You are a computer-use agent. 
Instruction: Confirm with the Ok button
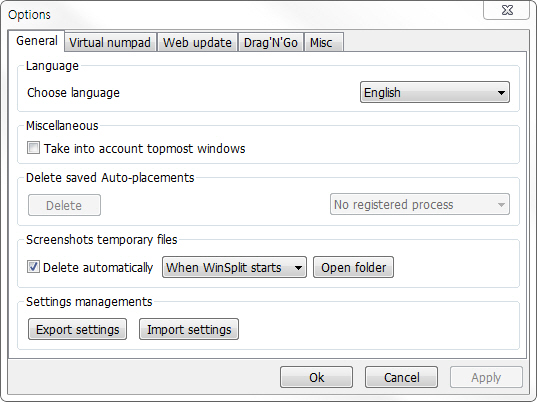[x=316, y=377]
